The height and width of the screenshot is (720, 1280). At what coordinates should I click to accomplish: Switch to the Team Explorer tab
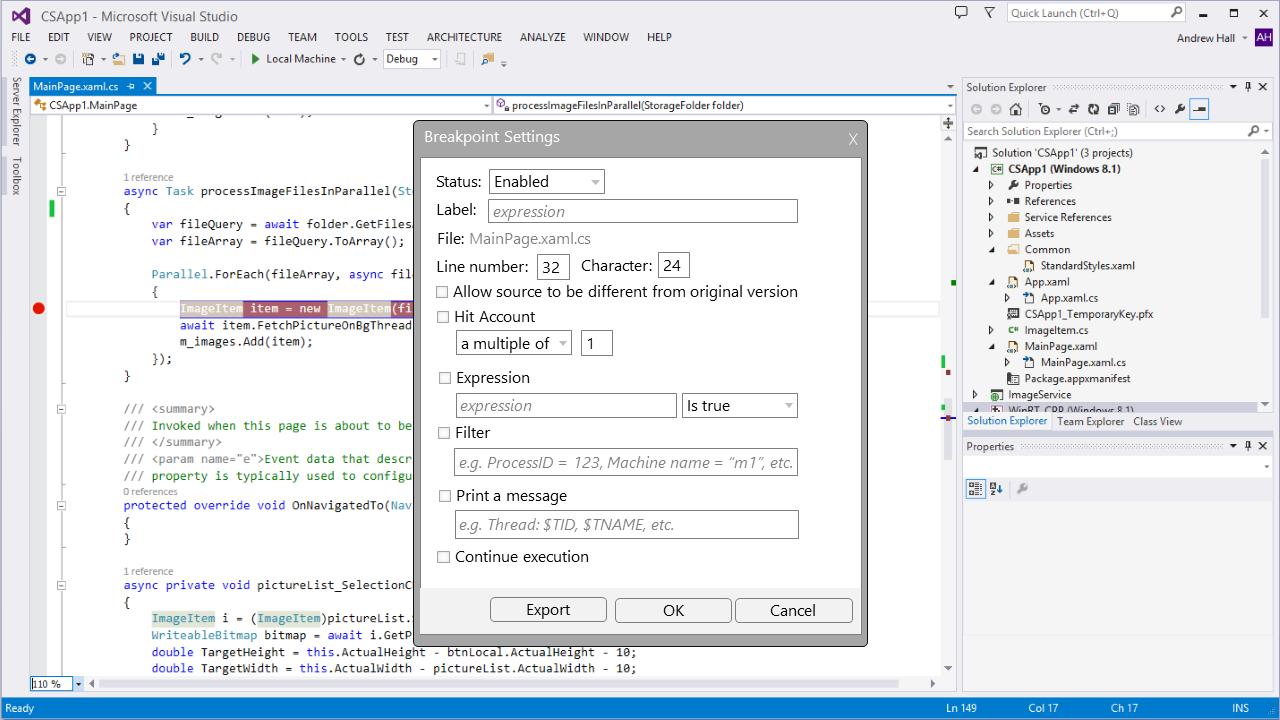1090,422
